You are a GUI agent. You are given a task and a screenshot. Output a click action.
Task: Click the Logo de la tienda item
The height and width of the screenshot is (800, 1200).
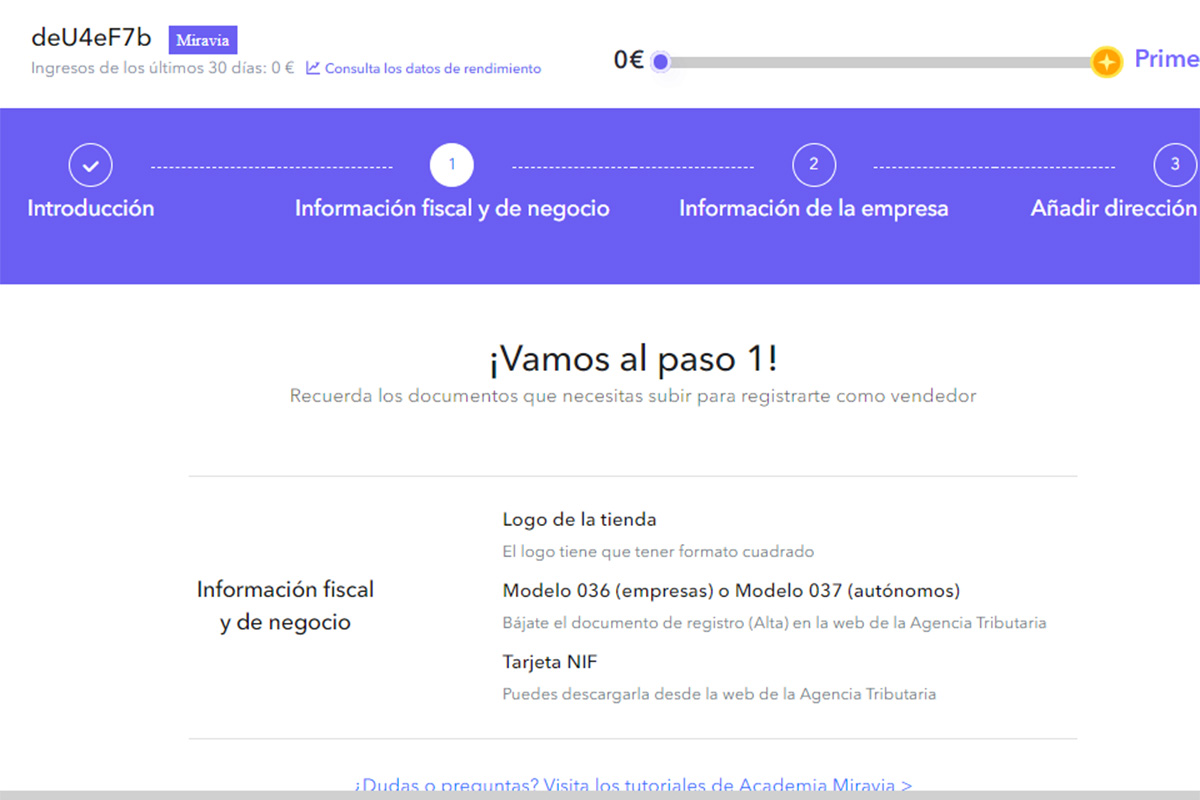pos(579,520)
